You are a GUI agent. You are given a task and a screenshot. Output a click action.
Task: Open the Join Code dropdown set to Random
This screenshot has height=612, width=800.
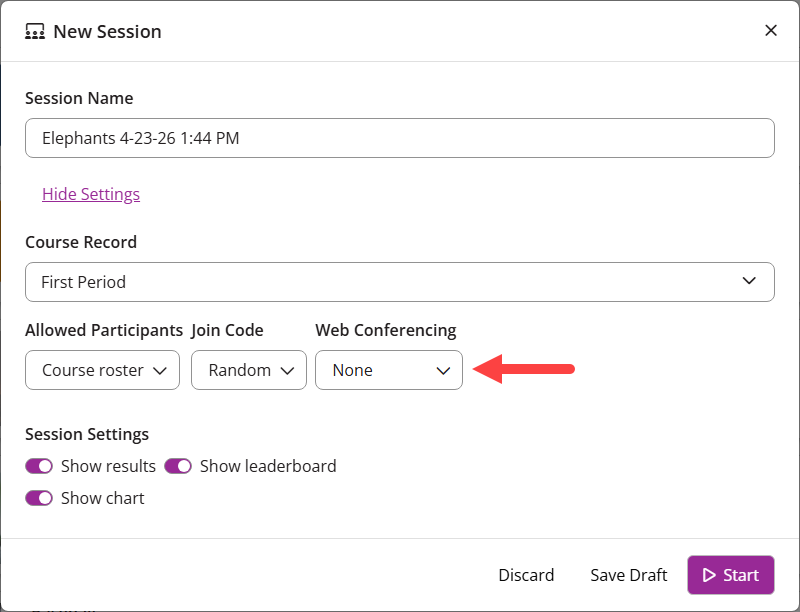[x=248, y=370]
